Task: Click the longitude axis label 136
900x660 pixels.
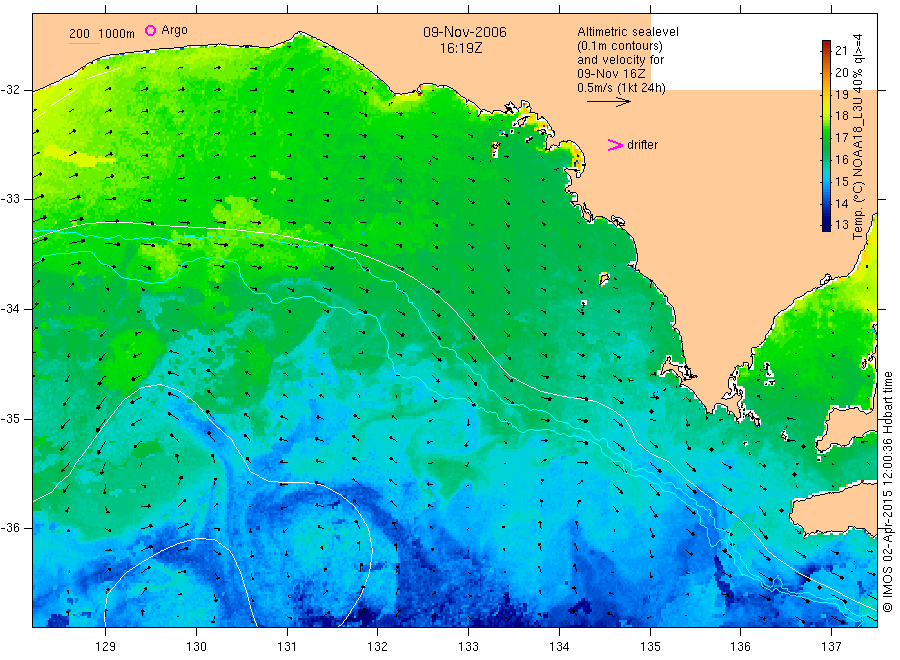Action: (x=740, y=647)
